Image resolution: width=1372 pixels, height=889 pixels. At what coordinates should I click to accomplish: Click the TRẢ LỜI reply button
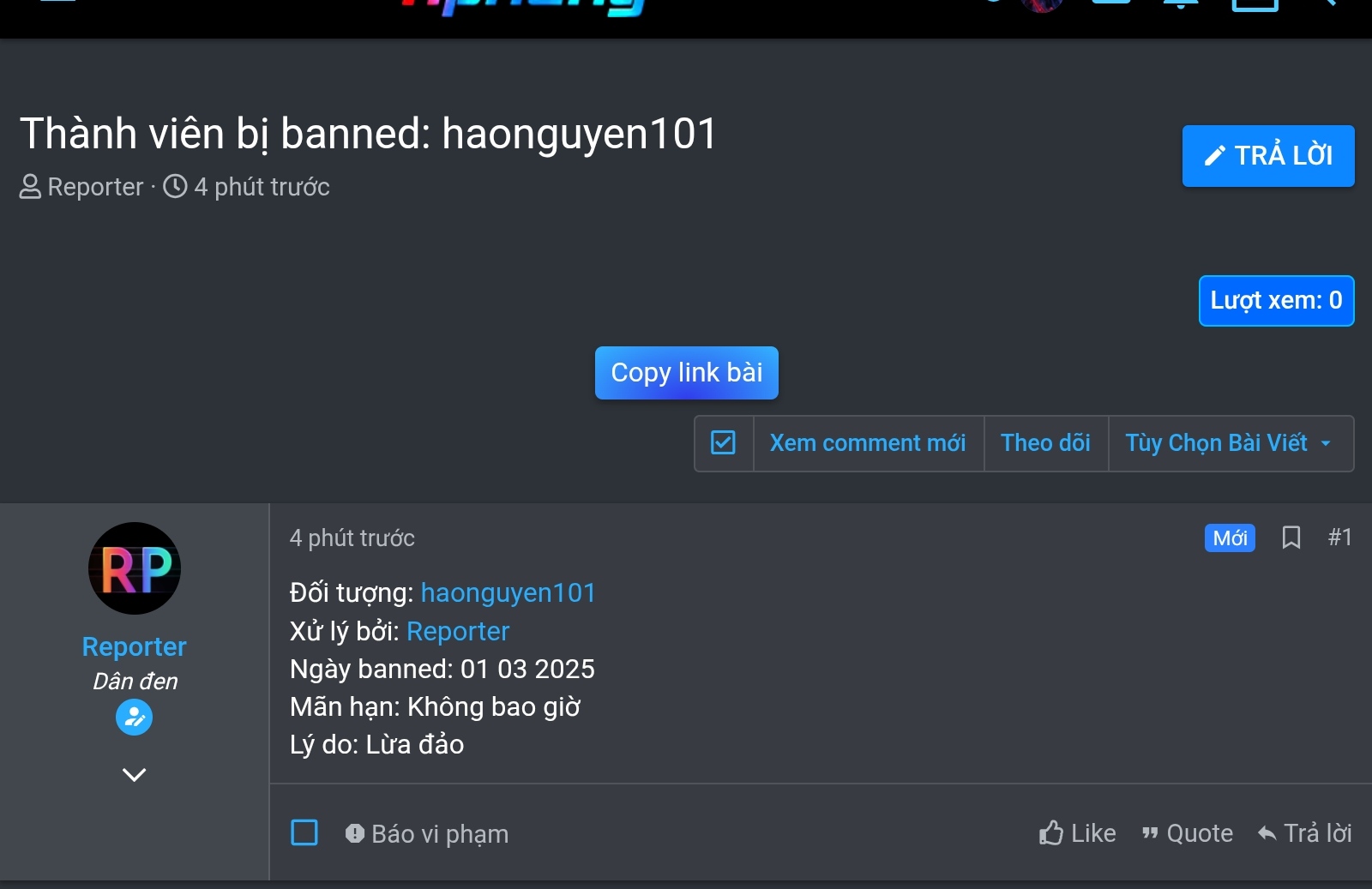[1268, 156]
